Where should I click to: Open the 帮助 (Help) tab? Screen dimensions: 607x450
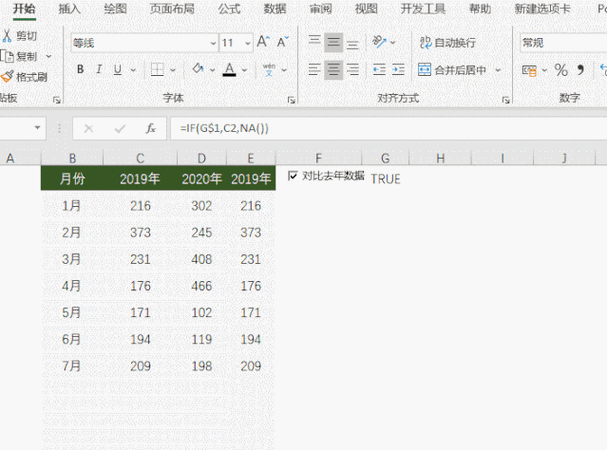480,9
